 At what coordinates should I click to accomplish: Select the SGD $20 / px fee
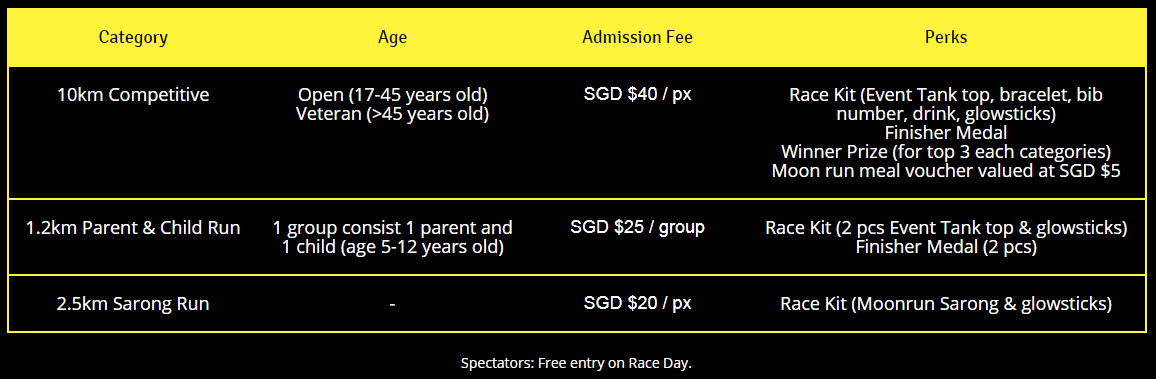click(638, 303)
